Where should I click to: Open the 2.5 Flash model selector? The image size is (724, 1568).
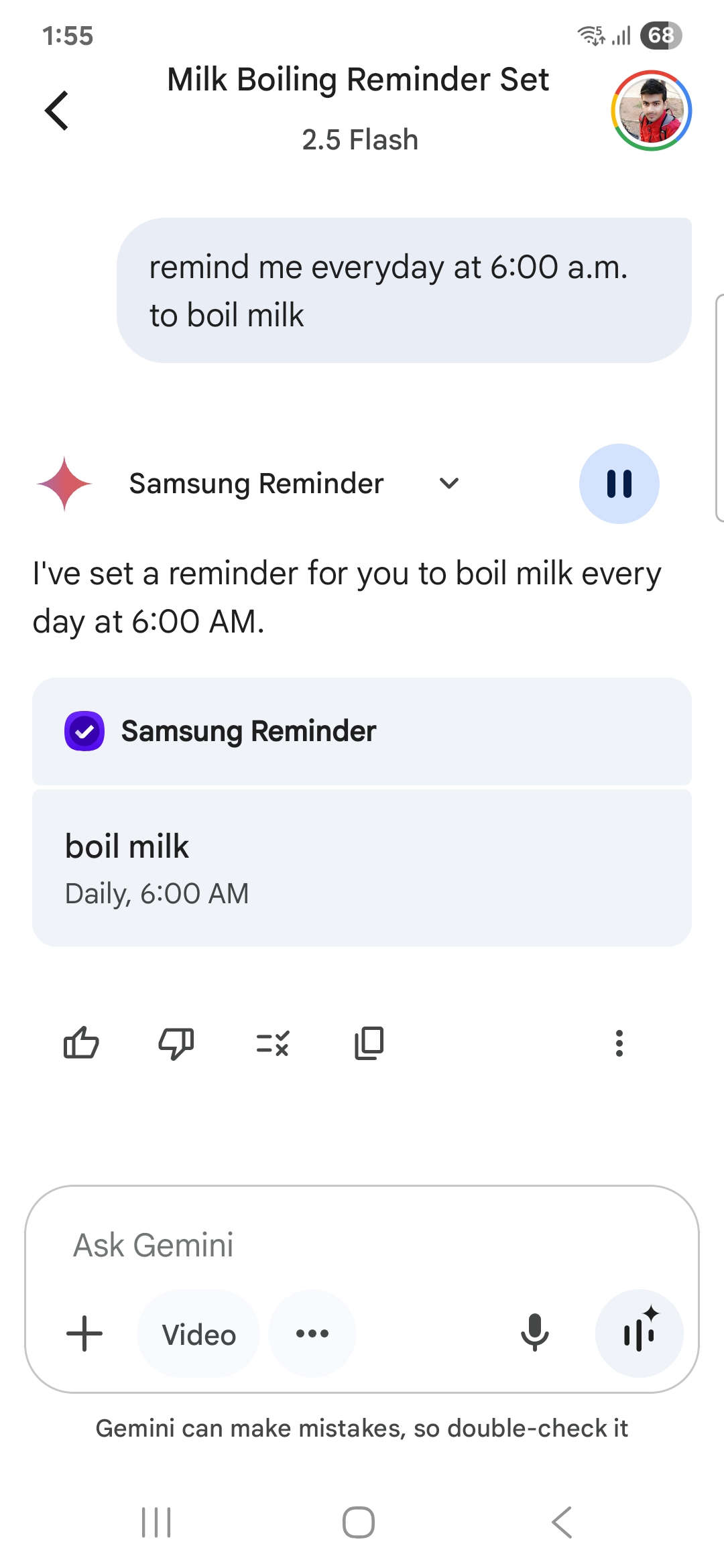pyautogui.click(x=360, y=140)
